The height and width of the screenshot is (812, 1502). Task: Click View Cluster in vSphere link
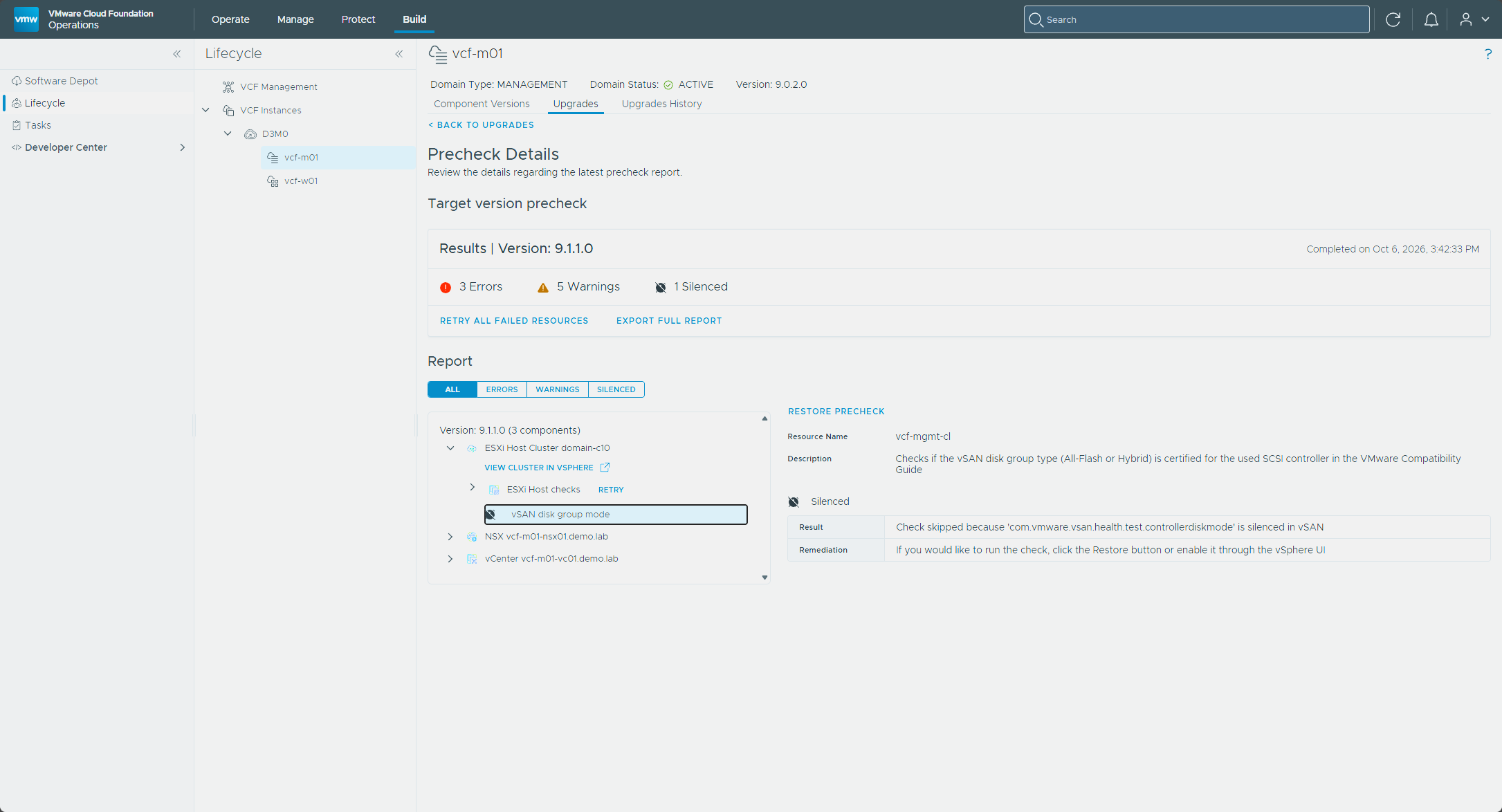(539, 468)
